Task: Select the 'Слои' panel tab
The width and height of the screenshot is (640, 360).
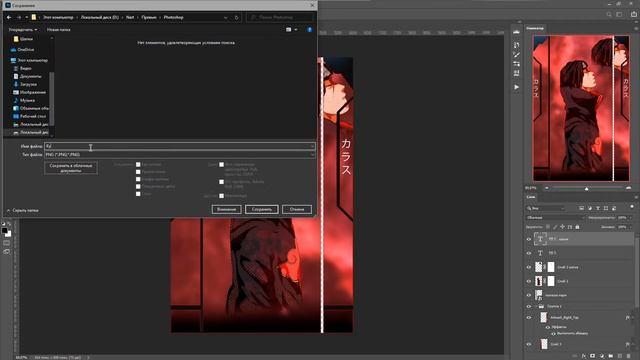Action: click(531, 197)
